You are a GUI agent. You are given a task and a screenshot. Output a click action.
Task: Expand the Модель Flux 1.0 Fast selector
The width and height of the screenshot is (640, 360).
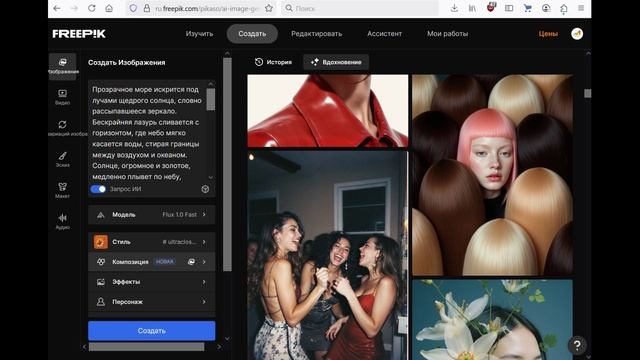click(151, 215)
